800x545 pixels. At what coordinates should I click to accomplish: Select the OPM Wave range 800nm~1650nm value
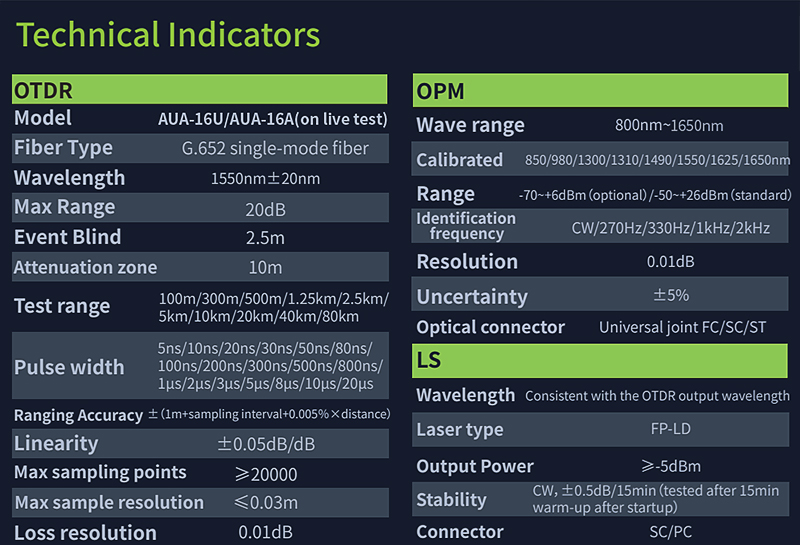(668, 126)
